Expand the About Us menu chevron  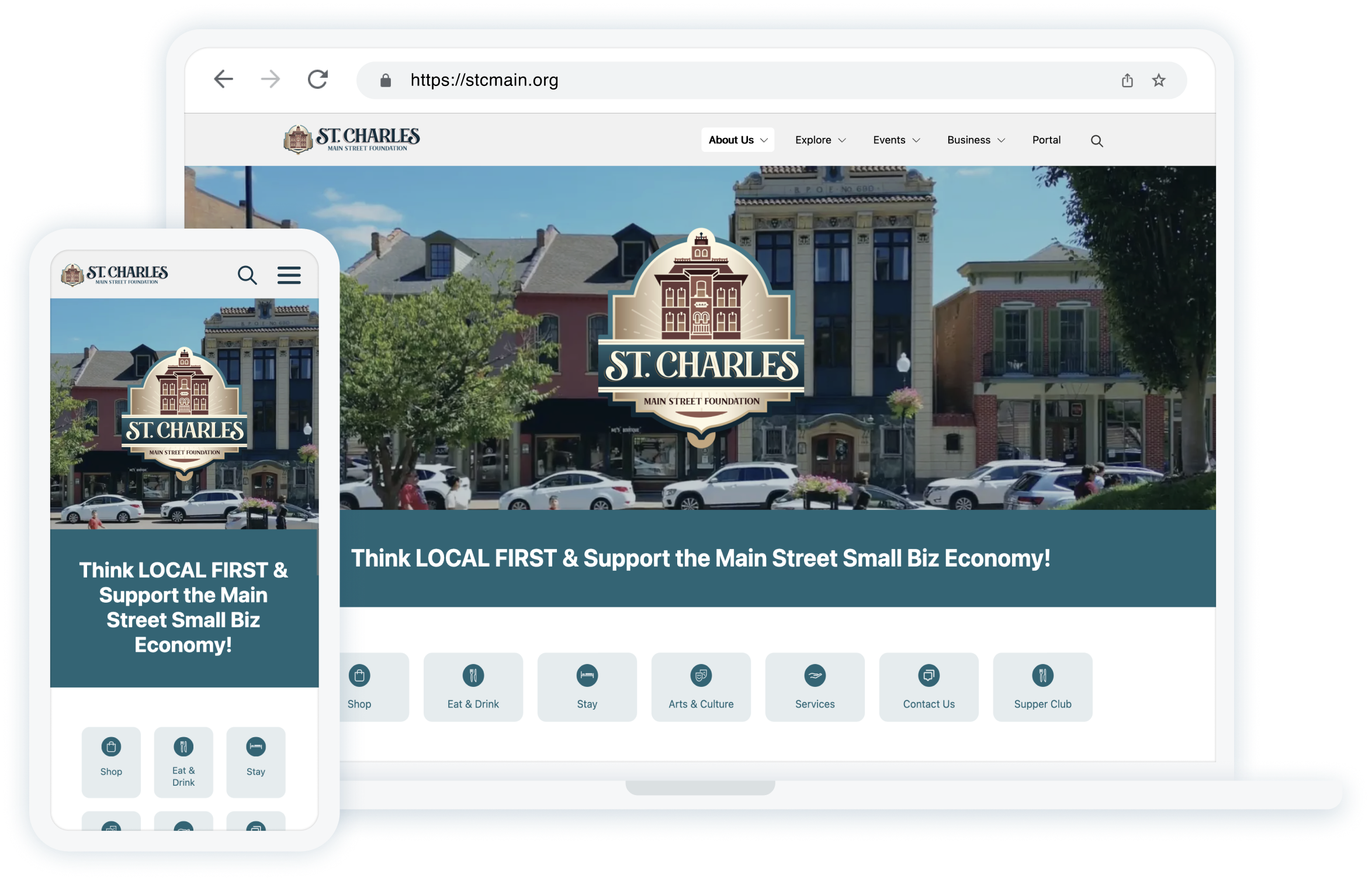coord(764,140)
